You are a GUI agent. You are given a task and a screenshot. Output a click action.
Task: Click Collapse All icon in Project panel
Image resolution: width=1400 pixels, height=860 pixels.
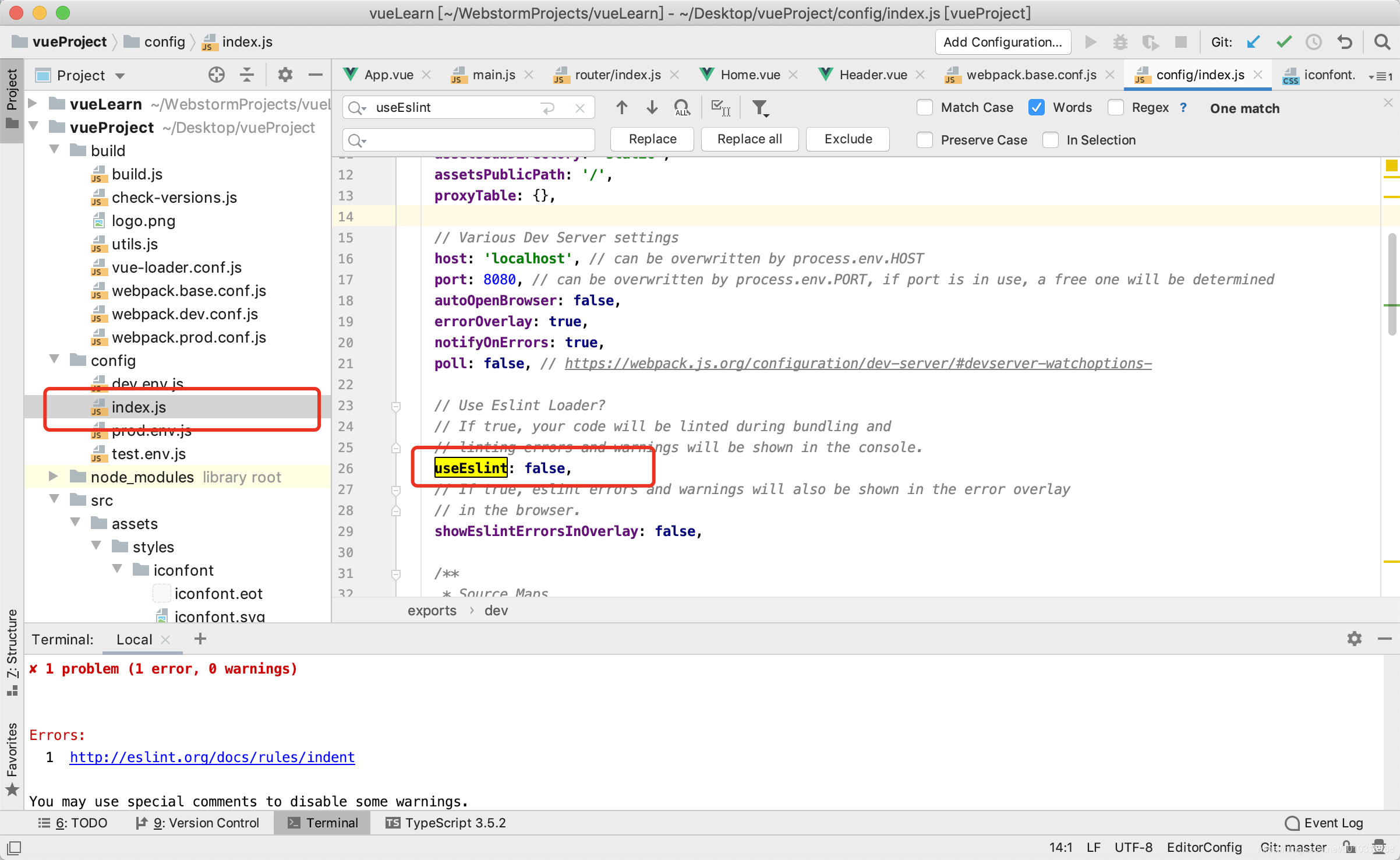[247, 75]
